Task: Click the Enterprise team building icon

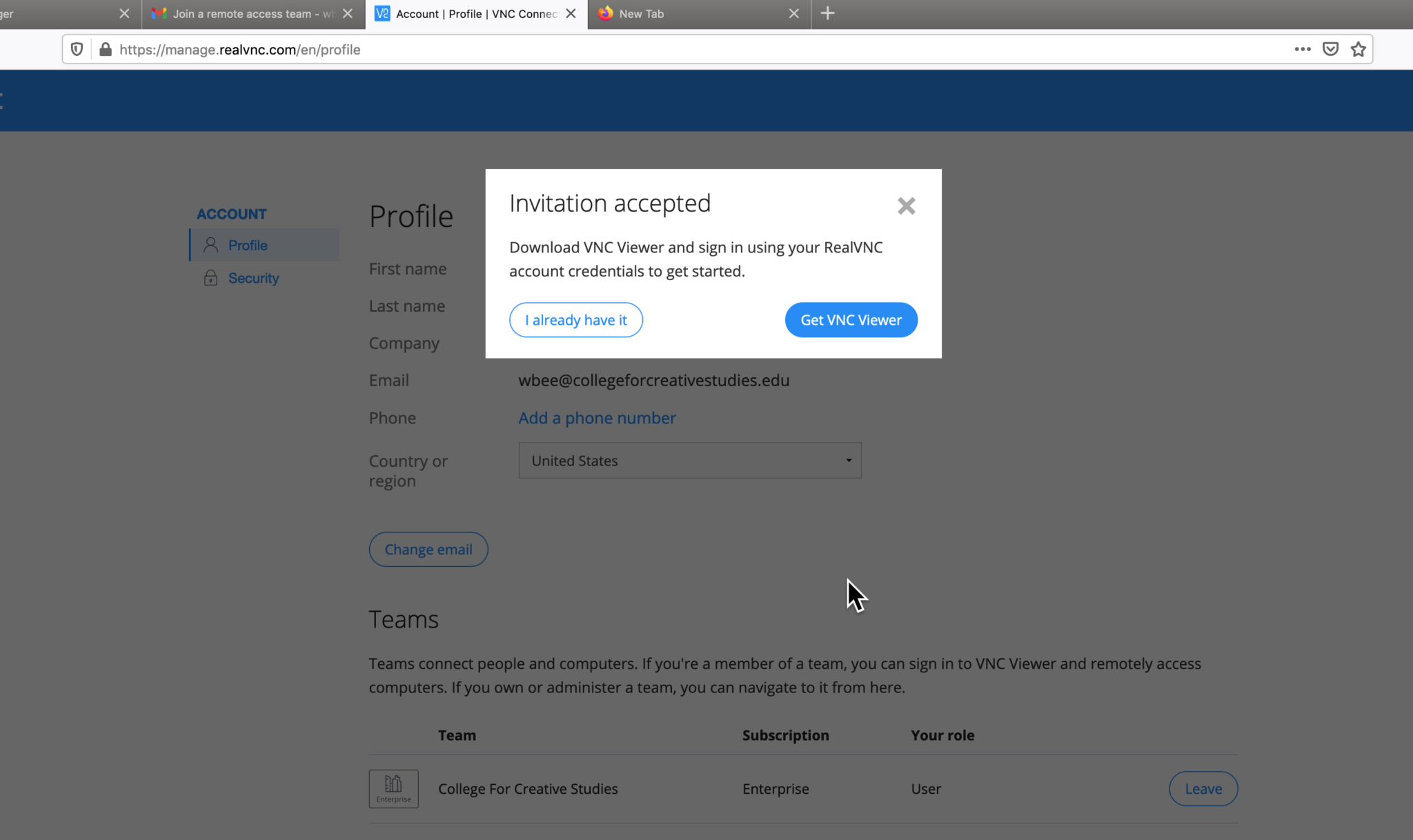Action: point(393,788)
